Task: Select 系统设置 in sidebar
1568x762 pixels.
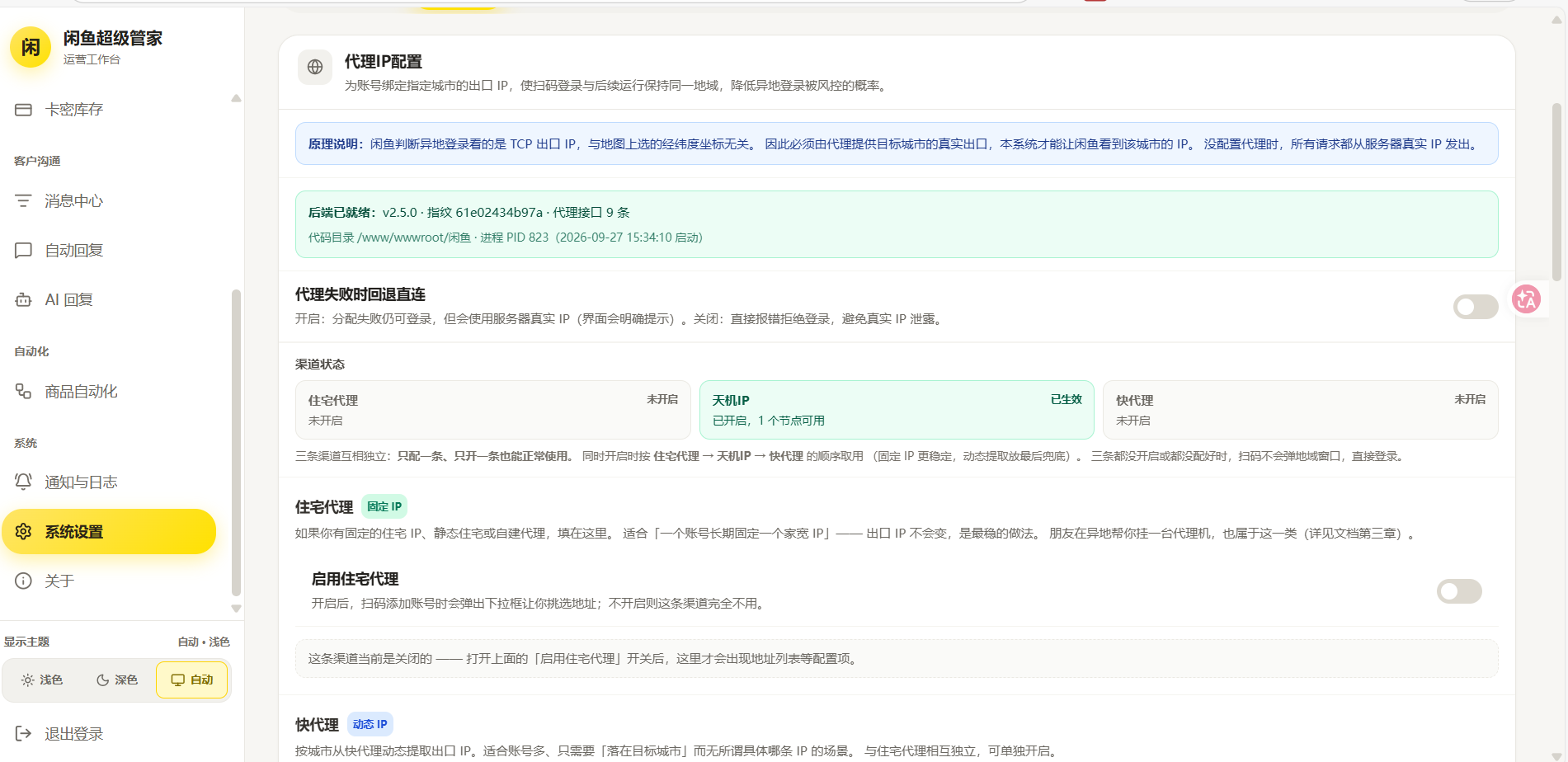Action: pyautogui.click(x=109, y=532)
